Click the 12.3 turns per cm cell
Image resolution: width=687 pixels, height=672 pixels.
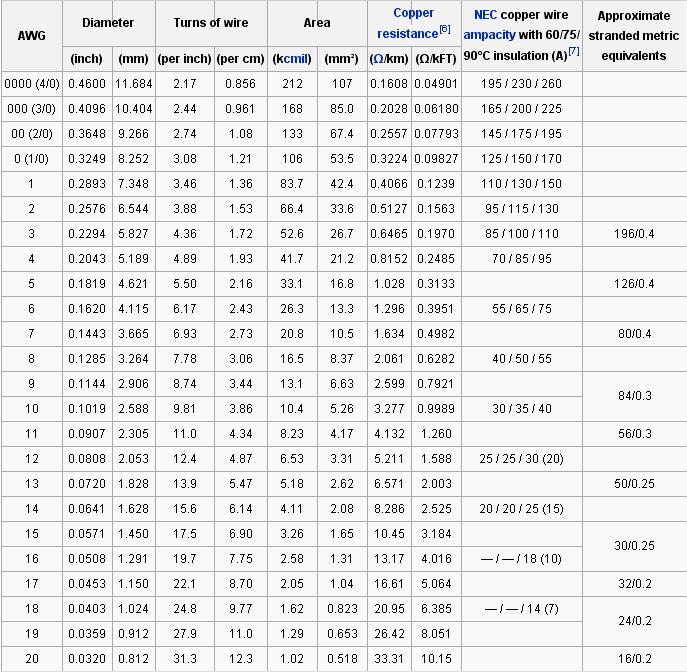click(x=241, y=658)
